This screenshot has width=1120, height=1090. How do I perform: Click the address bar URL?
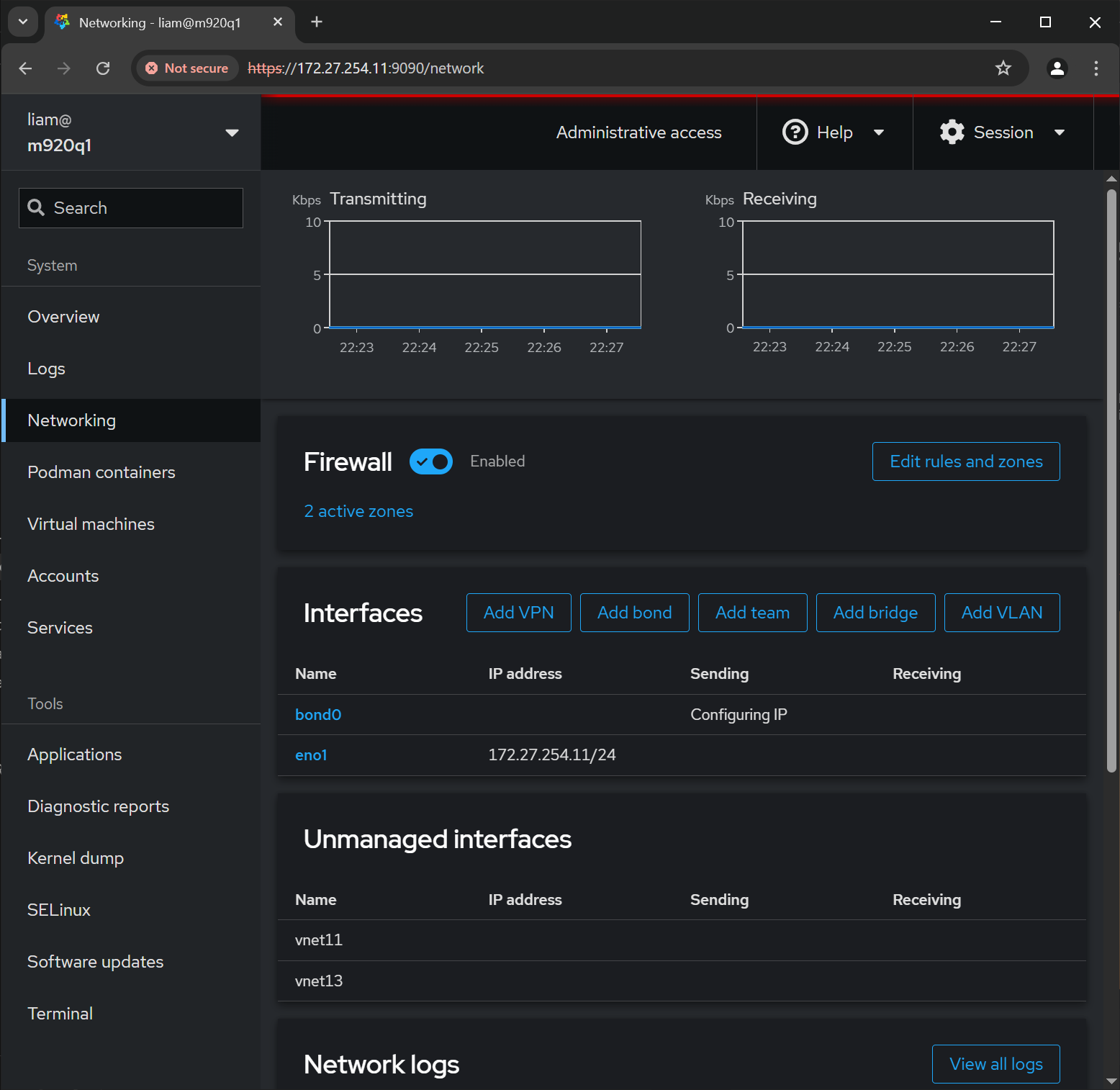tap(366, 68)
